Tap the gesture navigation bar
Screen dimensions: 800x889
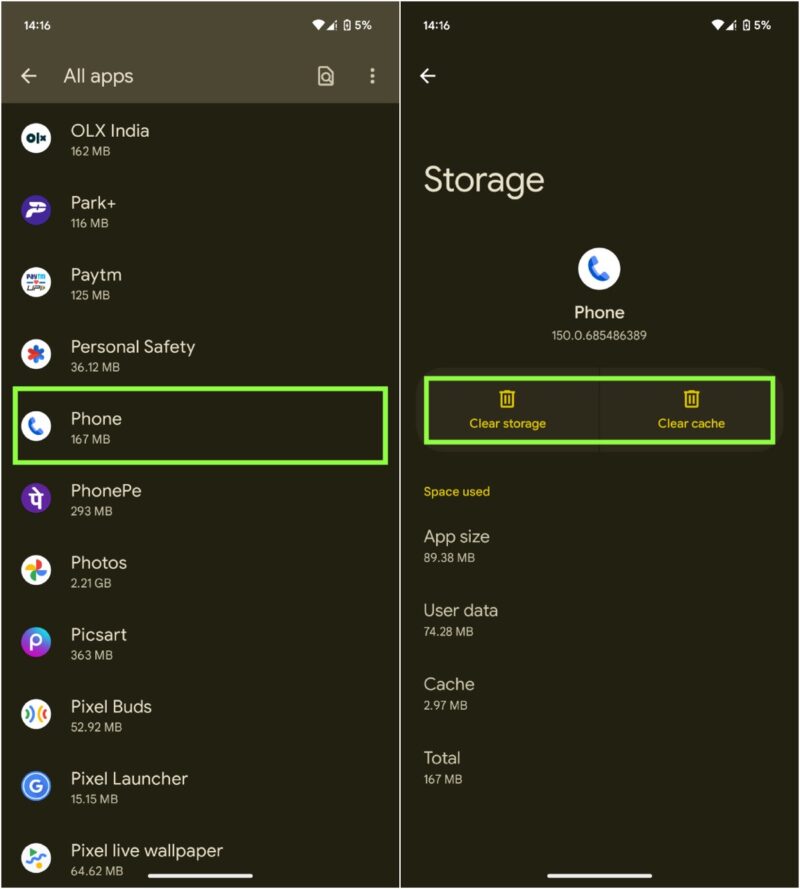pos(598,875)
